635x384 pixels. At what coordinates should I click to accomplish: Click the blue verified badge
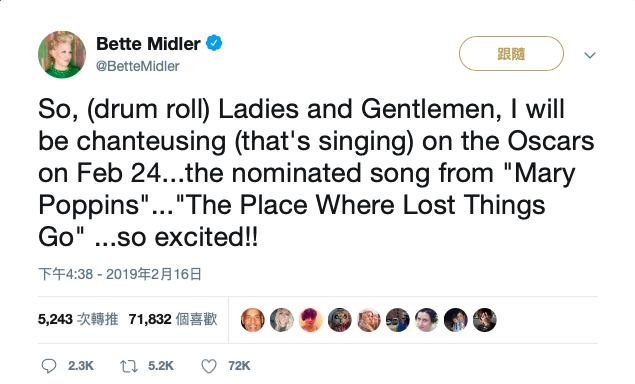pyautogui.click(x=214, y=43)
